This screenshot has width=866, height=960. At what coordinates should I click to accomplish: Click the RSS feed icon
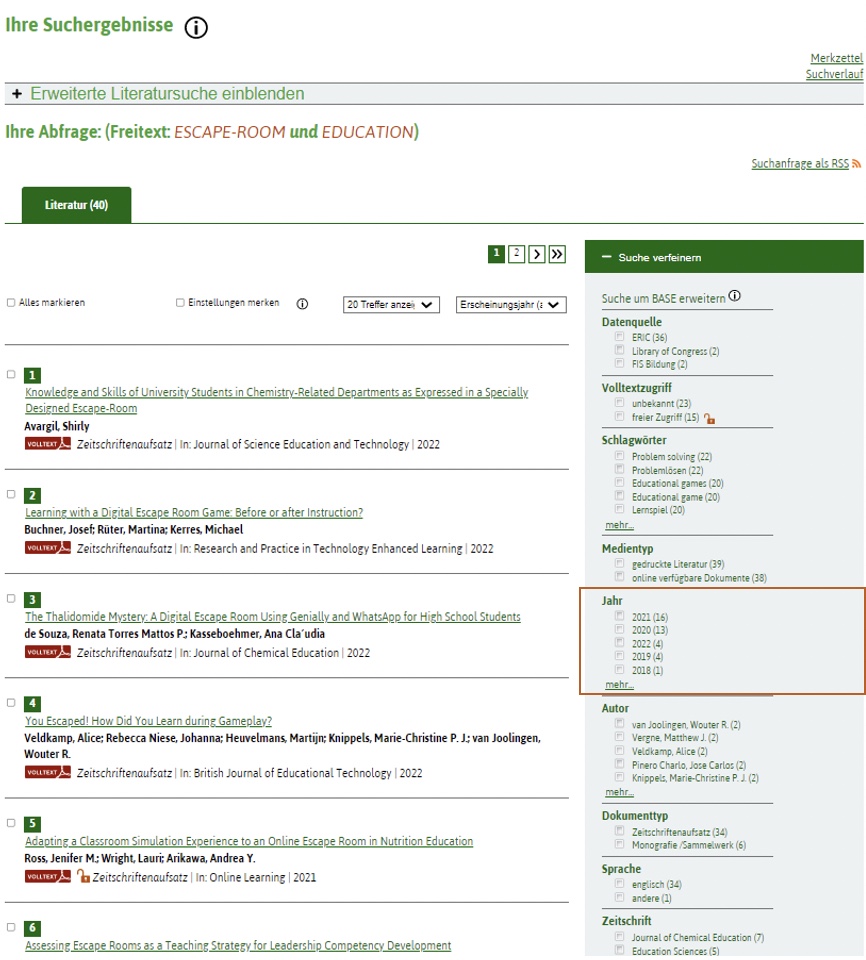(x=857, y=164)
